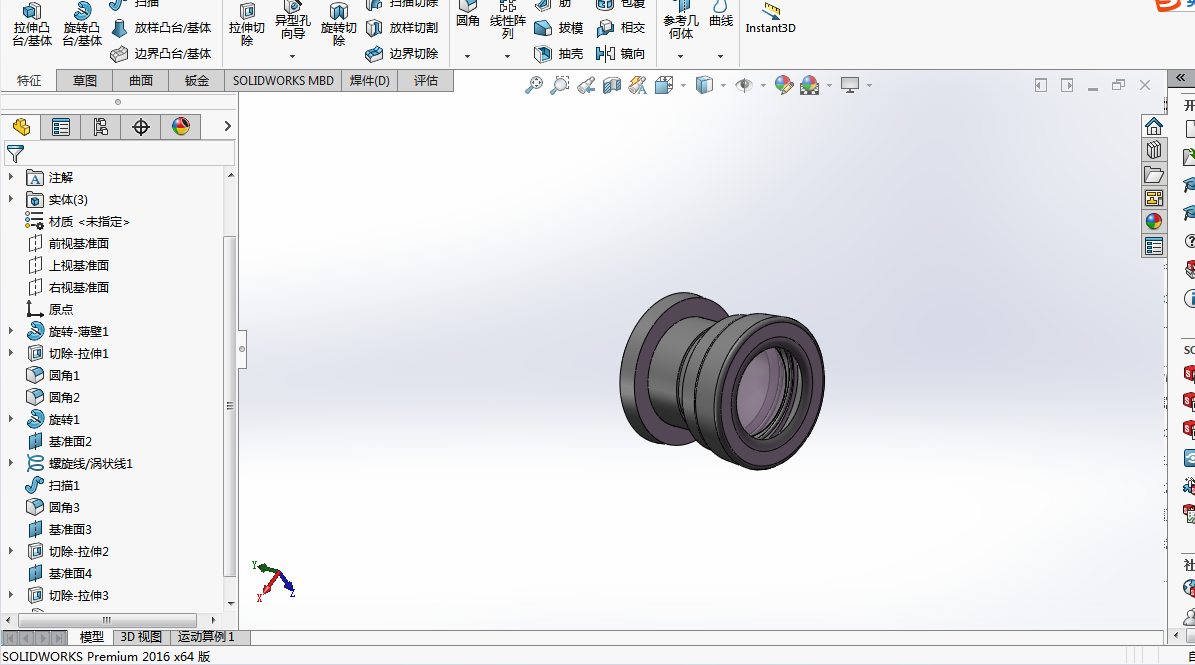Open the 3D 视图 bottom tab
The image size is (1195, 665).
pyautogui.click(x=141, y=637)
